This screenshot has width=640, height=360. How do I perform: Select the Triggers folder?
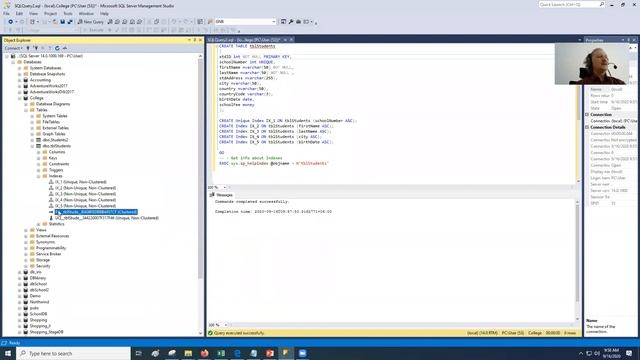click(56, 170)
